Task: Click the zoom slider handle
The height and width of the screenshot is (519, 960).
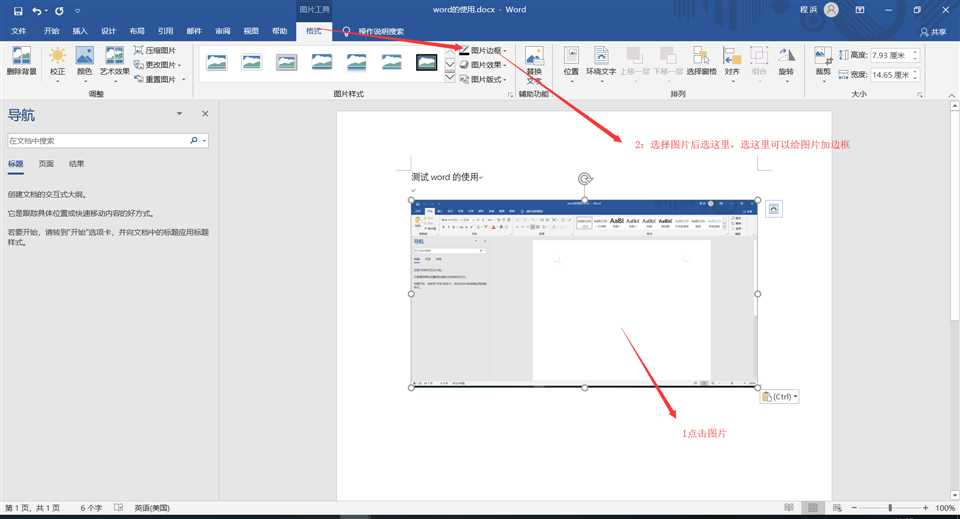Action: click(x=890, y=508)
